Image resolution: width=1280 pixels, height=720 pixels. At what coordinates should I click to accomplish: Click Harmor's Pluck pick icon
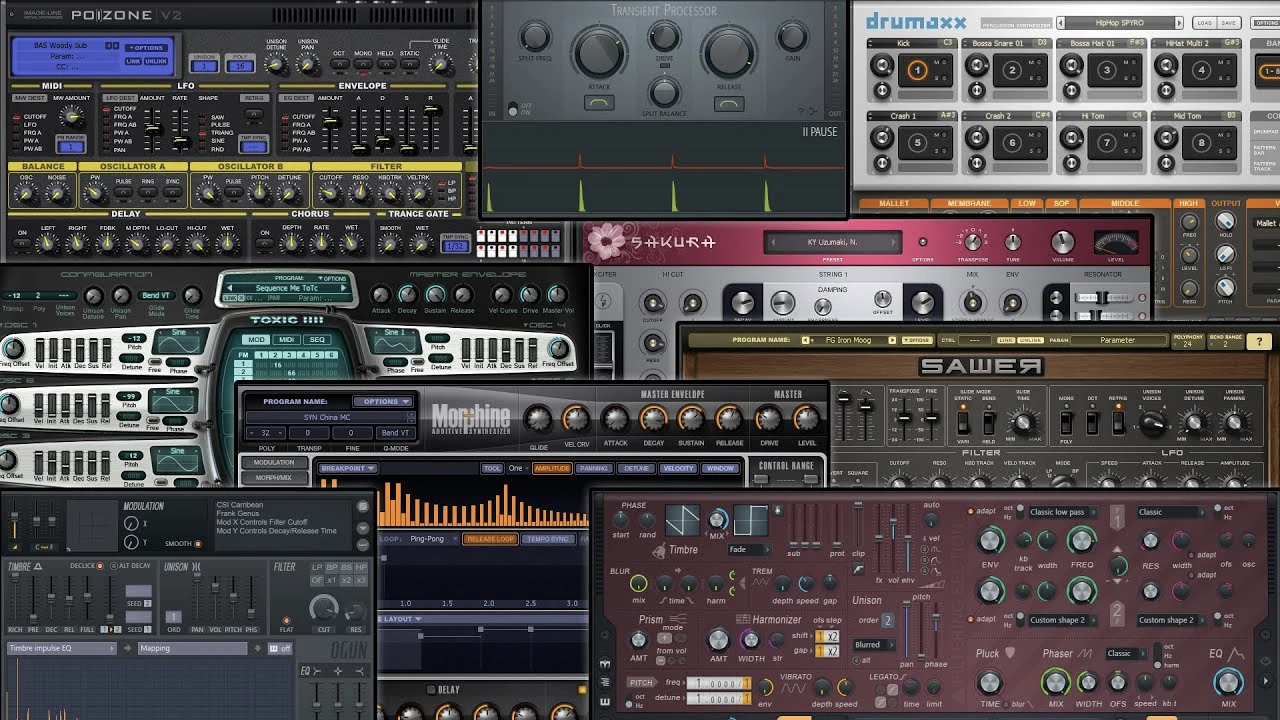coord(1010,653)
